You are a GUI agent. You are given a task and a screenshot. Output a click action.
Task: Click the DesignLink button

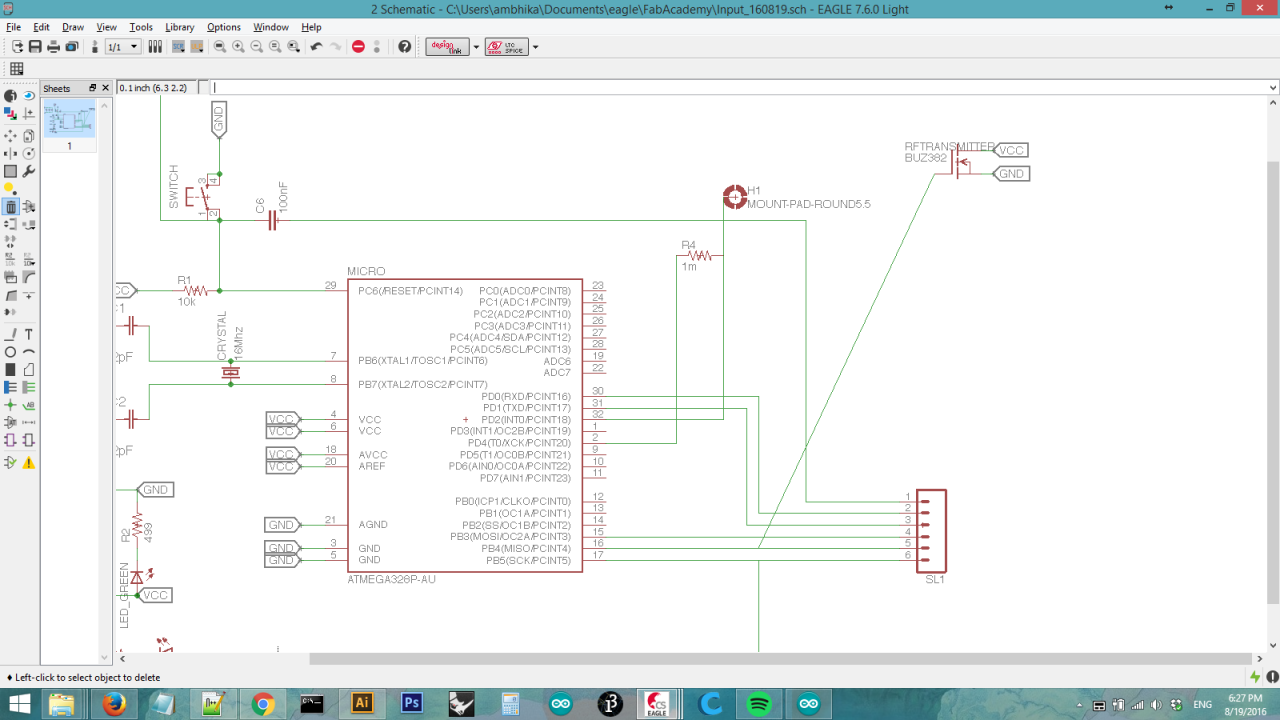point(447,47)
